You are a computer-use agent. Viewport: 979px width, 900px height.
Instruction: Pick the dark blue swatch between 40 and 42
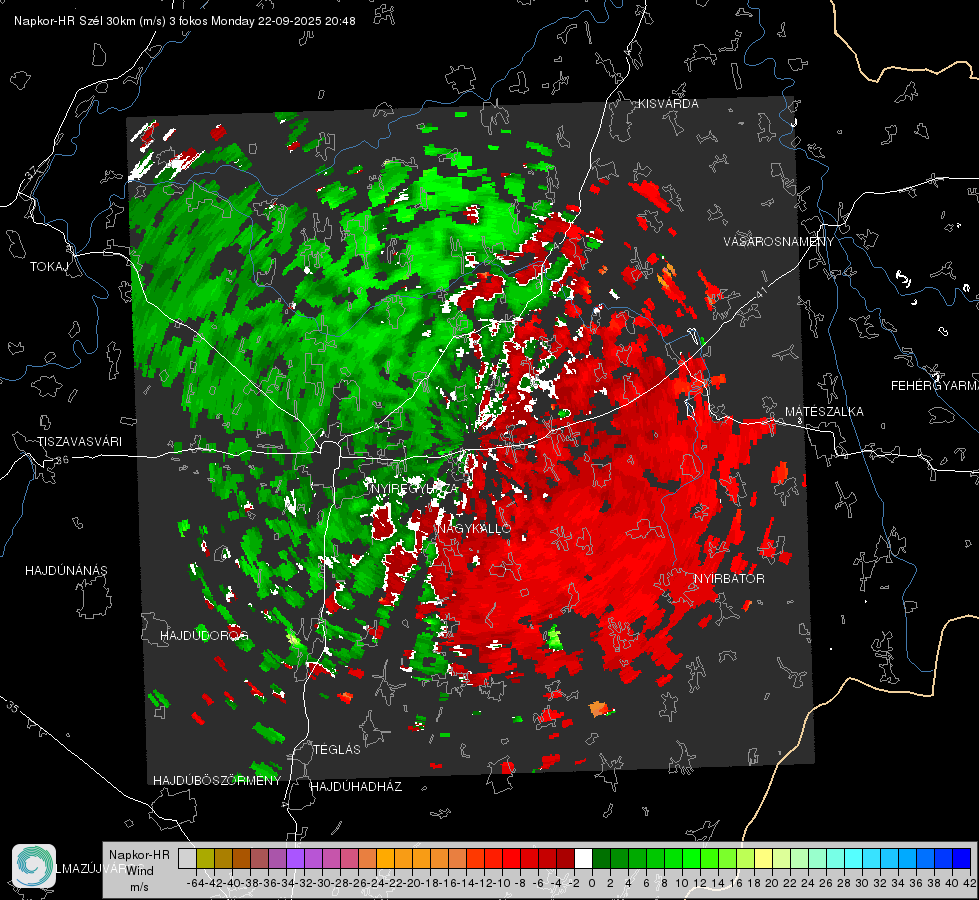click(x=962, y=859)
